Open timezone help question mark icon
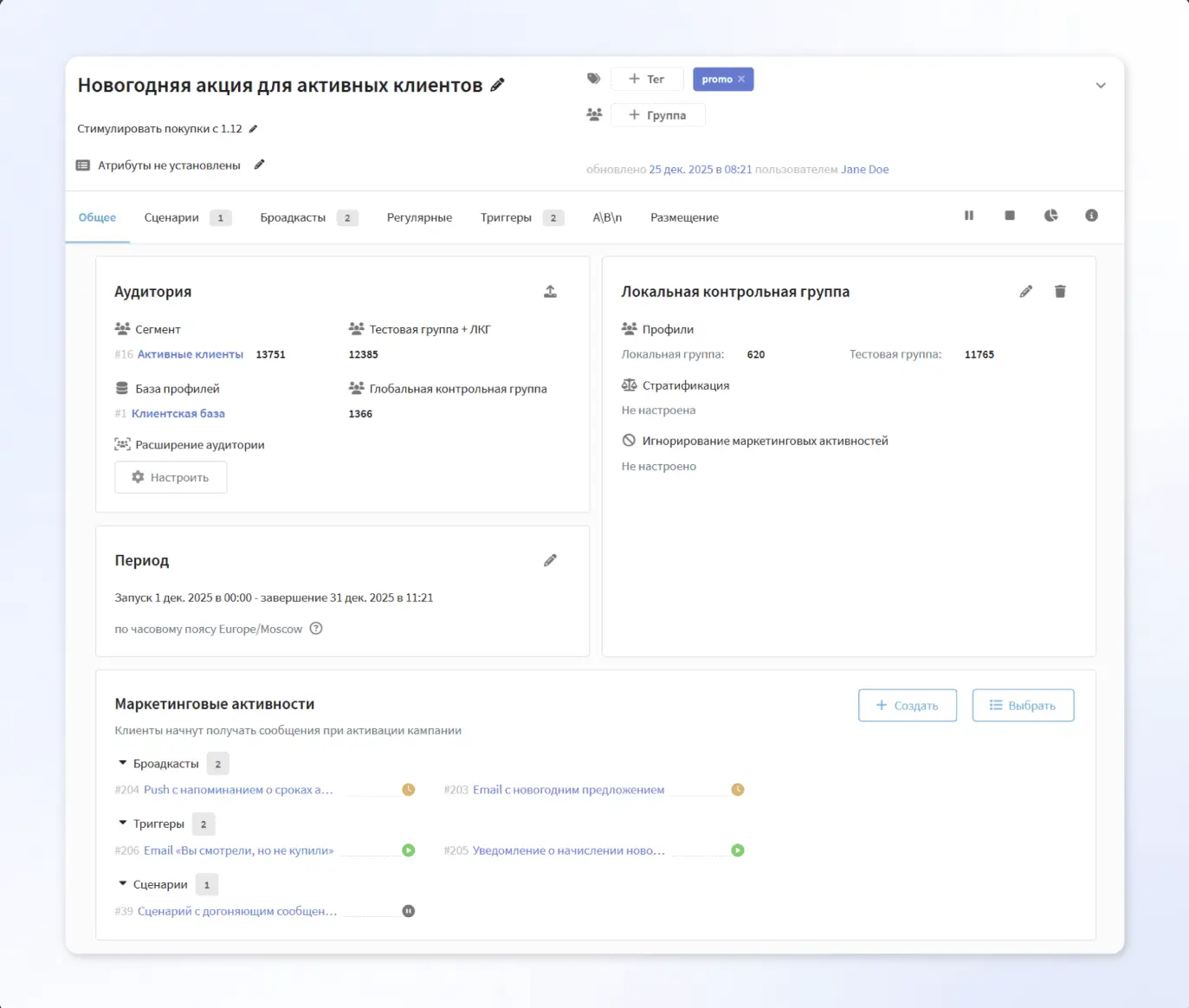This screenshot has width=1189, height=1008. pos(316,629)
